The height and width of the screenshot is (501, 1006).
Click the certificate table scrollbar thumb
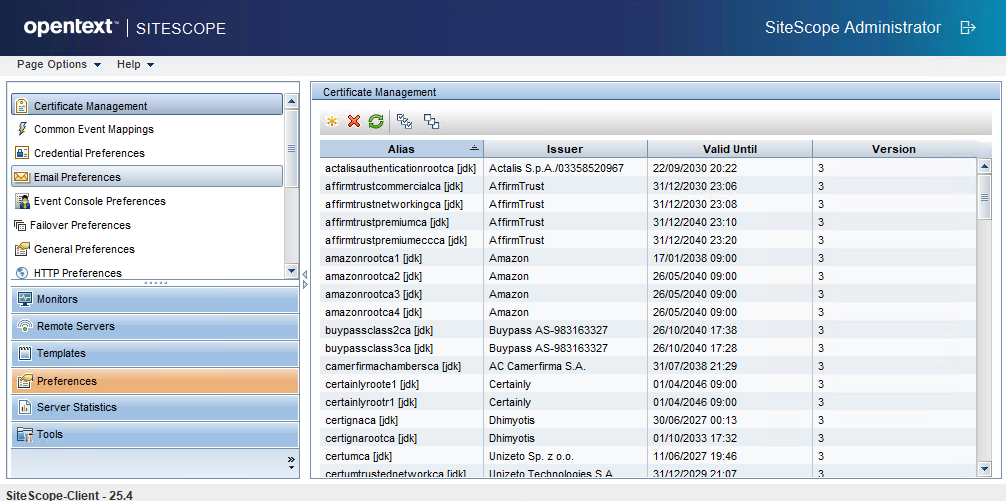point(985,197)
